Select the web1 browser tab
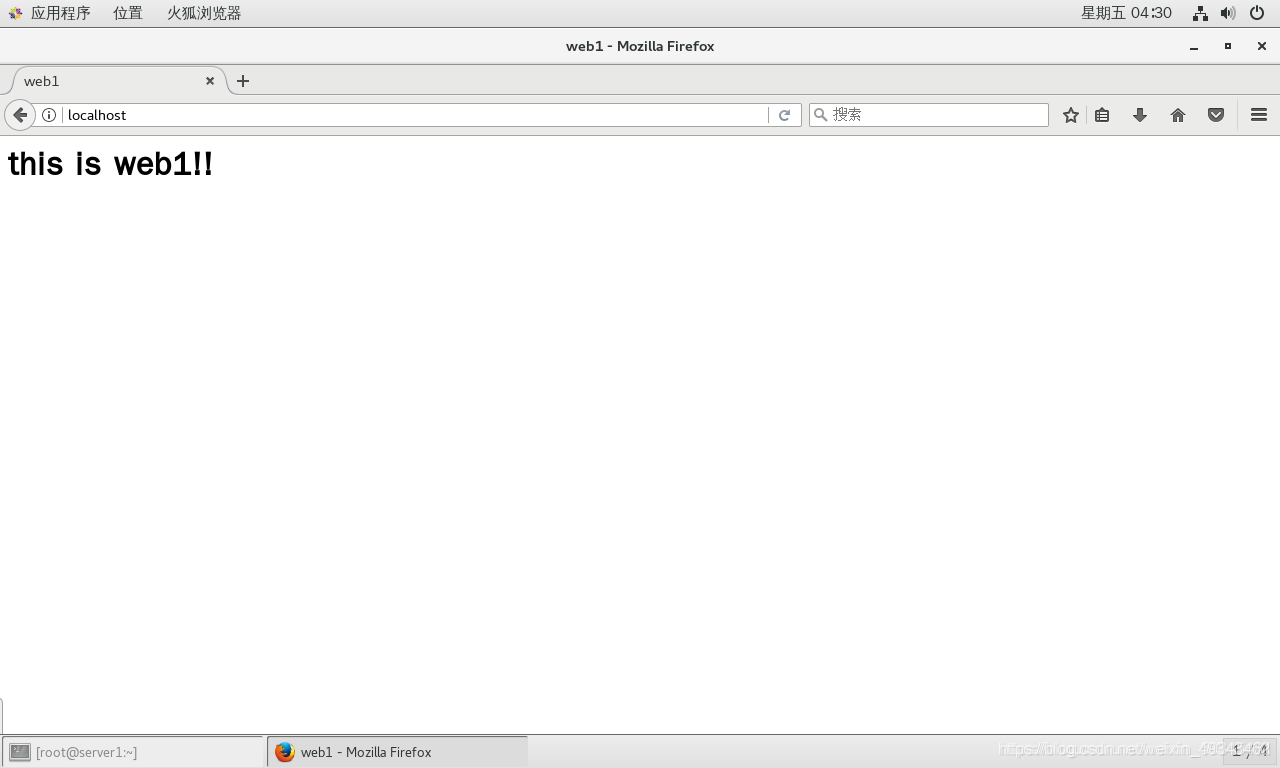 pos(120,81)
